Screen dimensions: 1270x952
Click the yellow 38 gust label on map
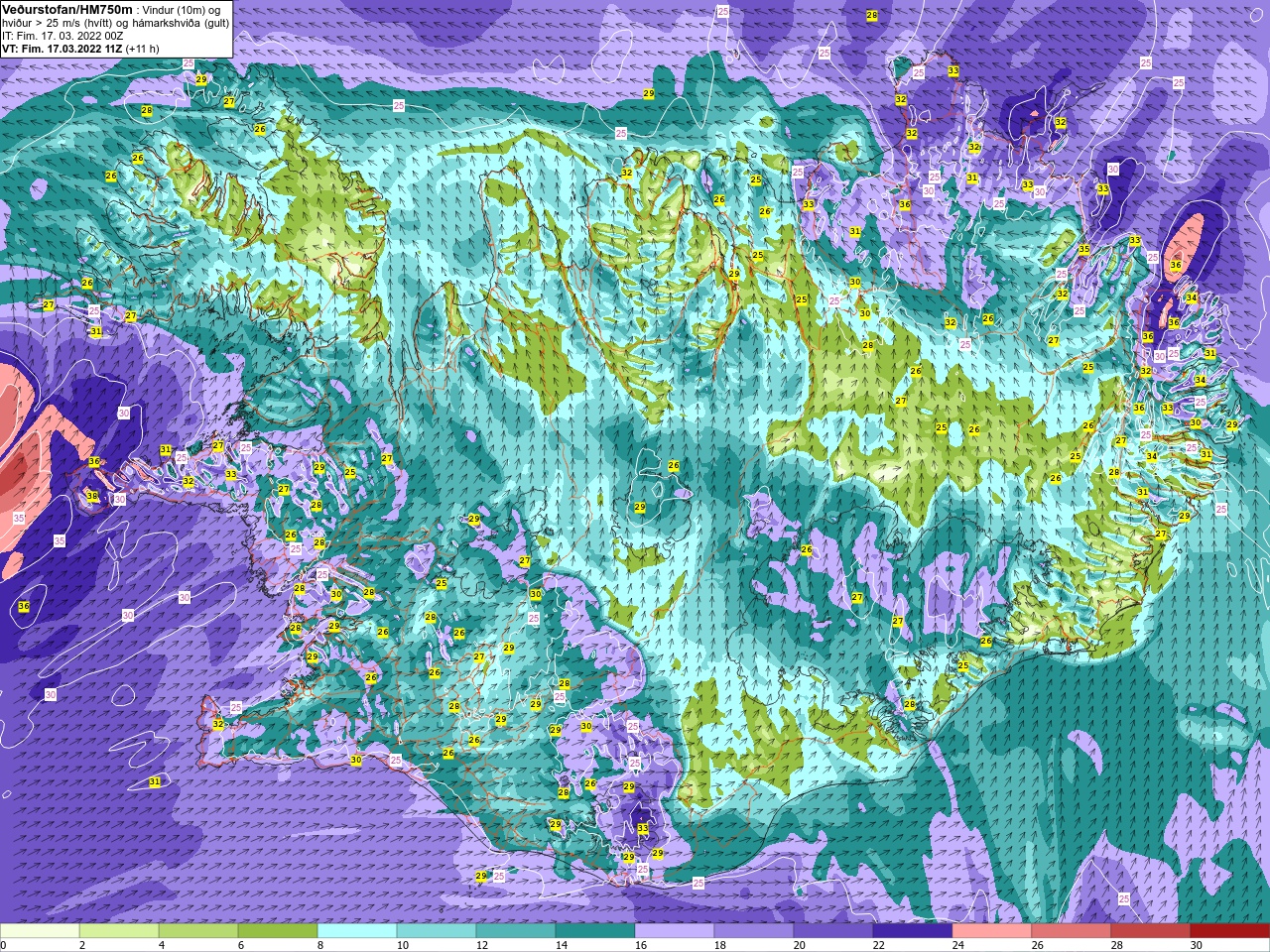tap(92, 496)
